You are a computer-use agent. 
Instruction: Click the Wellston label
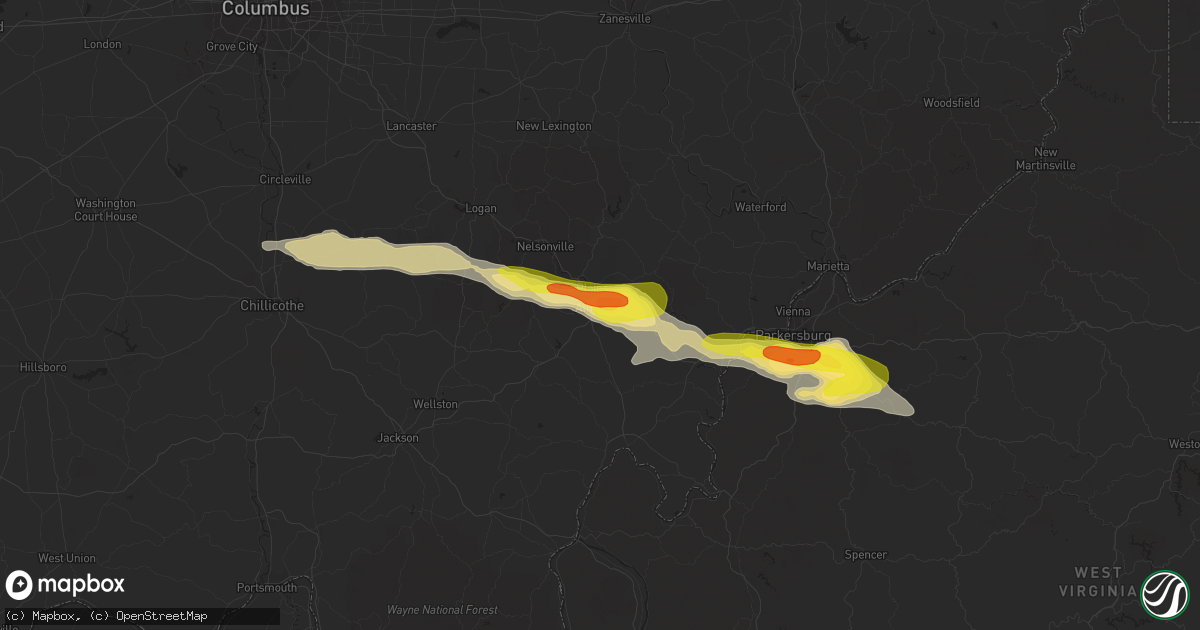click(x=435, y=404)
